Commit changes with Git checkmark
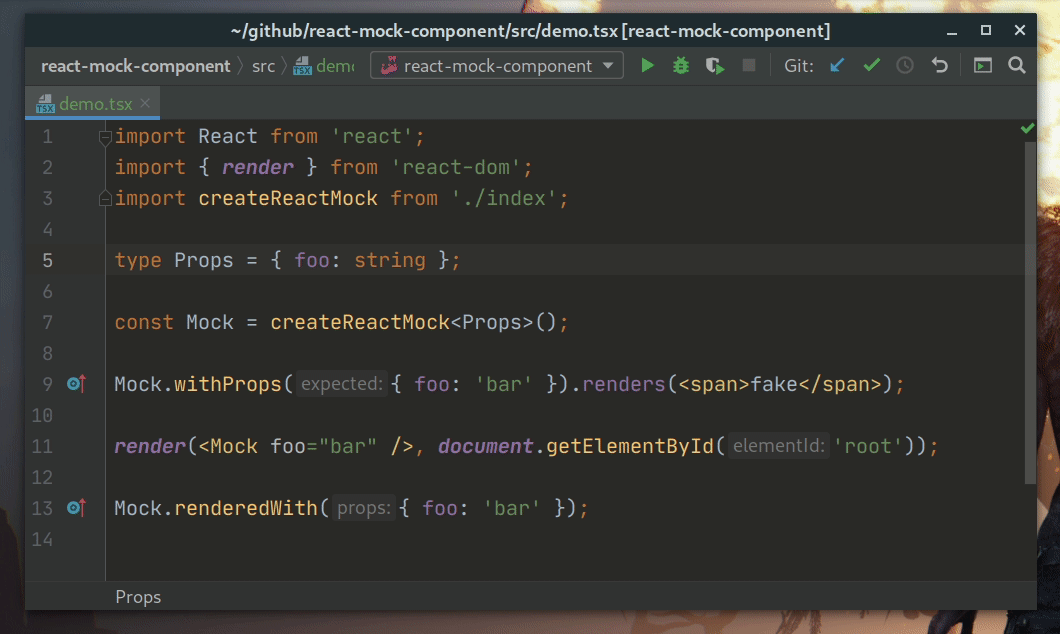The image size is (1060, 634). 871,66
